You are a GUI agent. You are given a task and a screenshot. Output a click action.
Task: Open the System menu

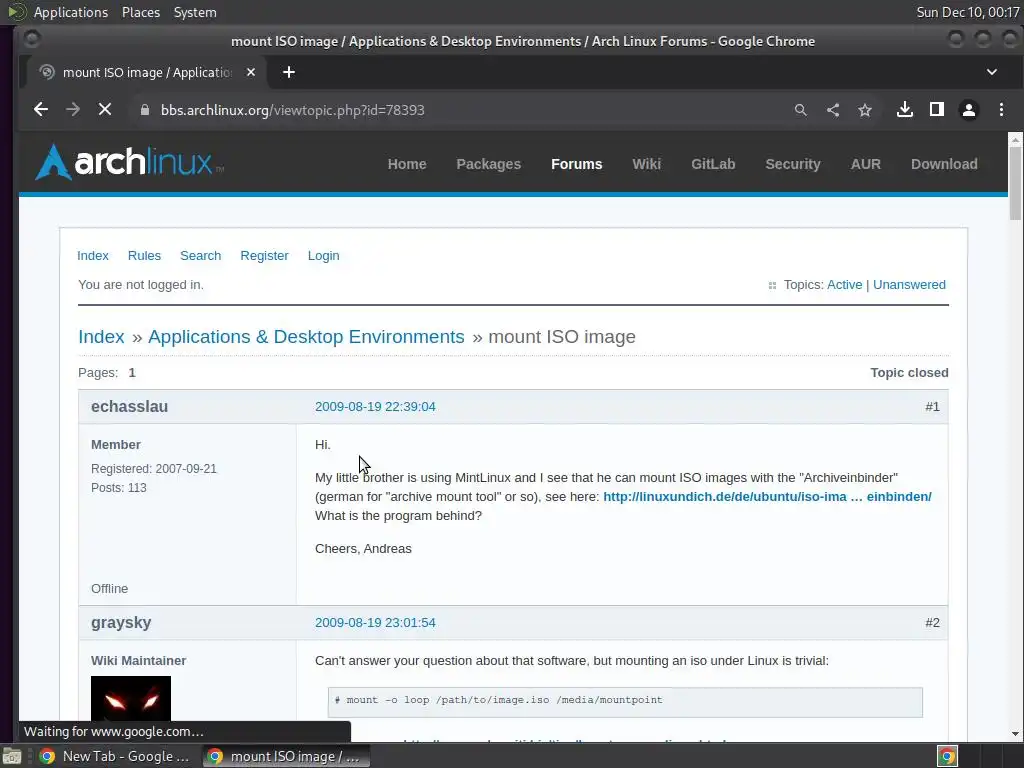click(x=195, y=12)
